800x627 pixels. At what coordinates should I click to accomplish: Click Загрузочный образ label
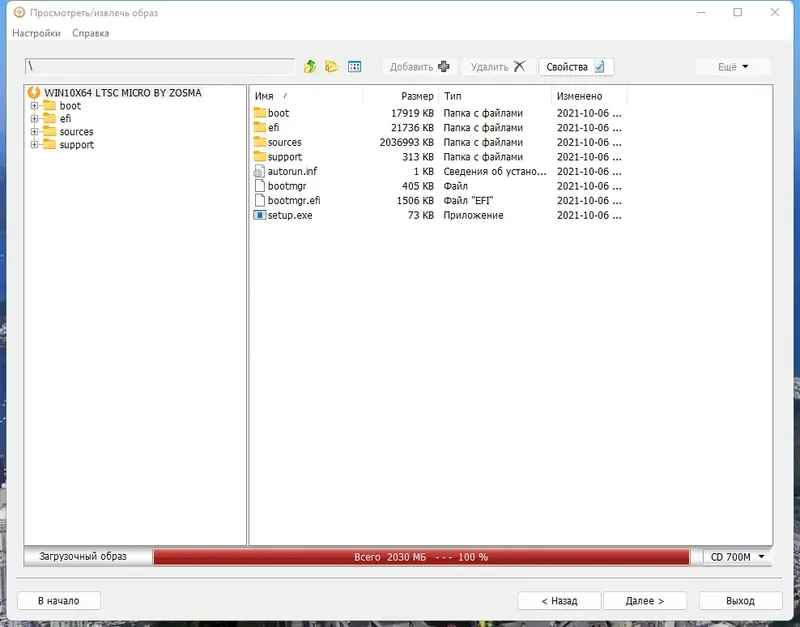(83, 557)
